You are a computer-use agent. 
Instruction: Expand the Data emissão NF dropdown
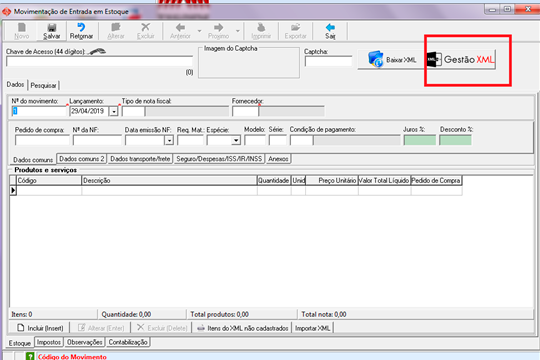169,141
